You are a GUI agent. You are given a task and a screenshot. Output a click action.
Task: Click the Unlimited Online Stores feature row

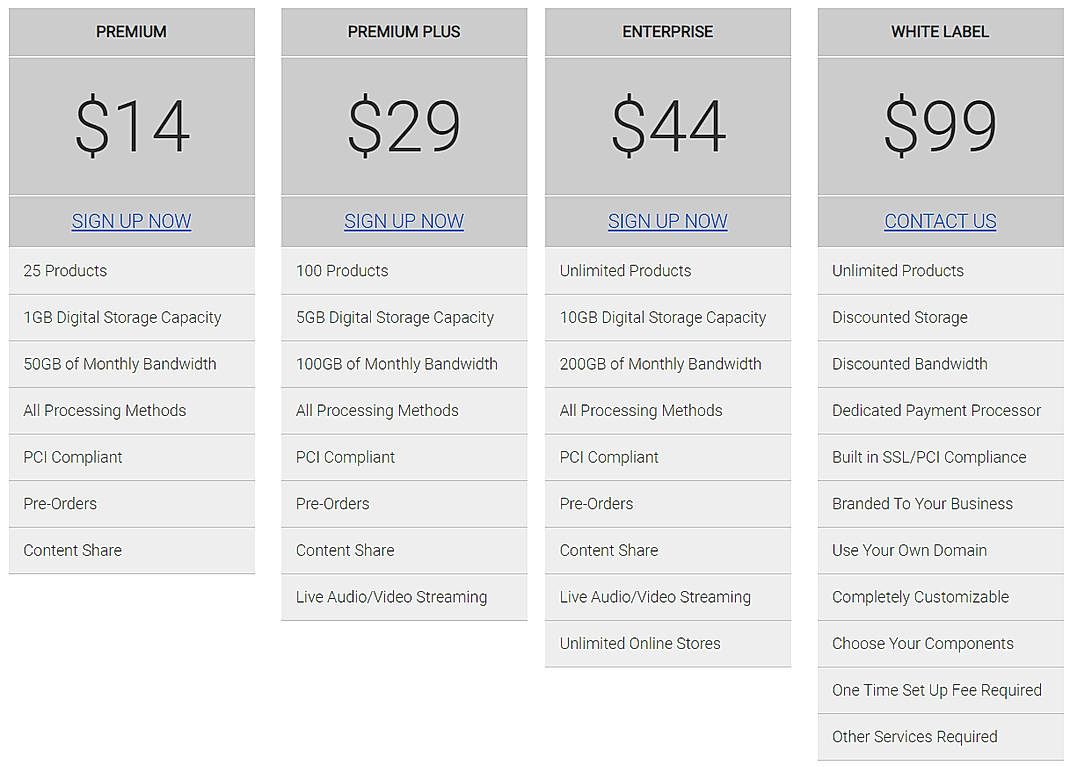pyautogui.click(x=667, y=643)
